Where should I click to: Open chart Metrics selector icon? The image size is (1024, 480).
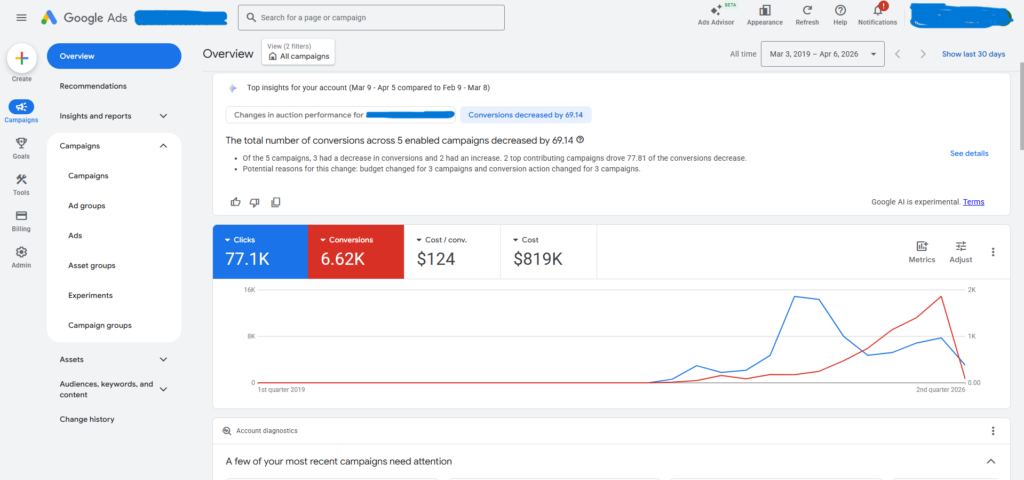[921, 247]
